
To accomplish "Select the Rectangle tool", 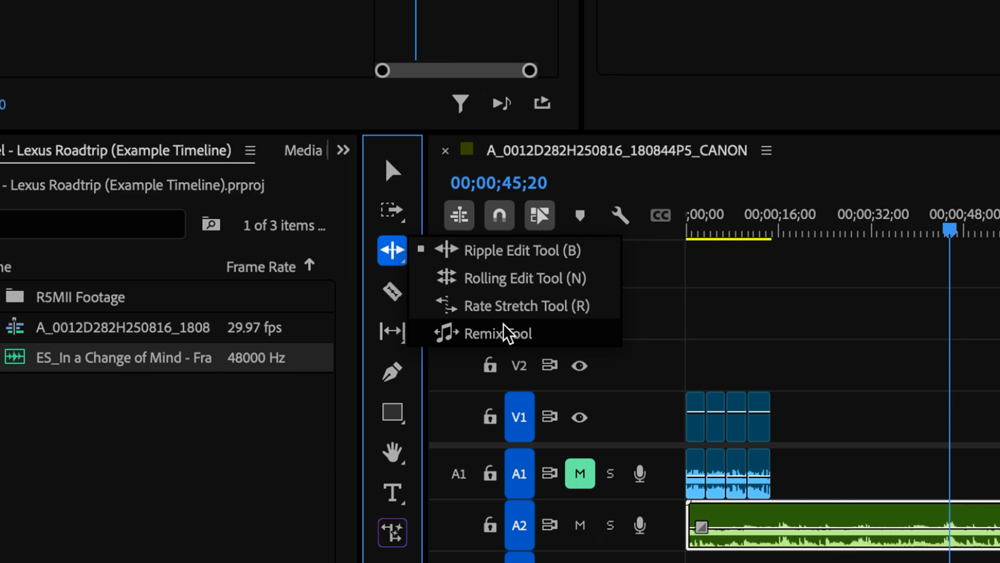I will pos(392,413).
